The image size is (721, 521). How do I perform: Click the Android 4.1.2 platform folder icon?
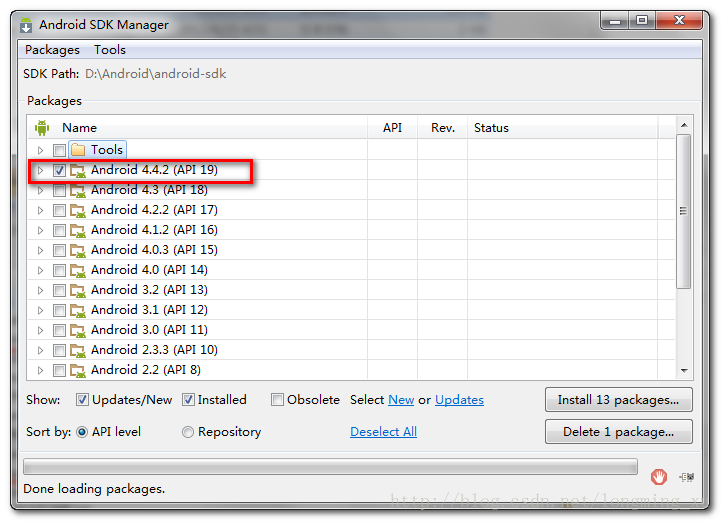coord(78,230)
